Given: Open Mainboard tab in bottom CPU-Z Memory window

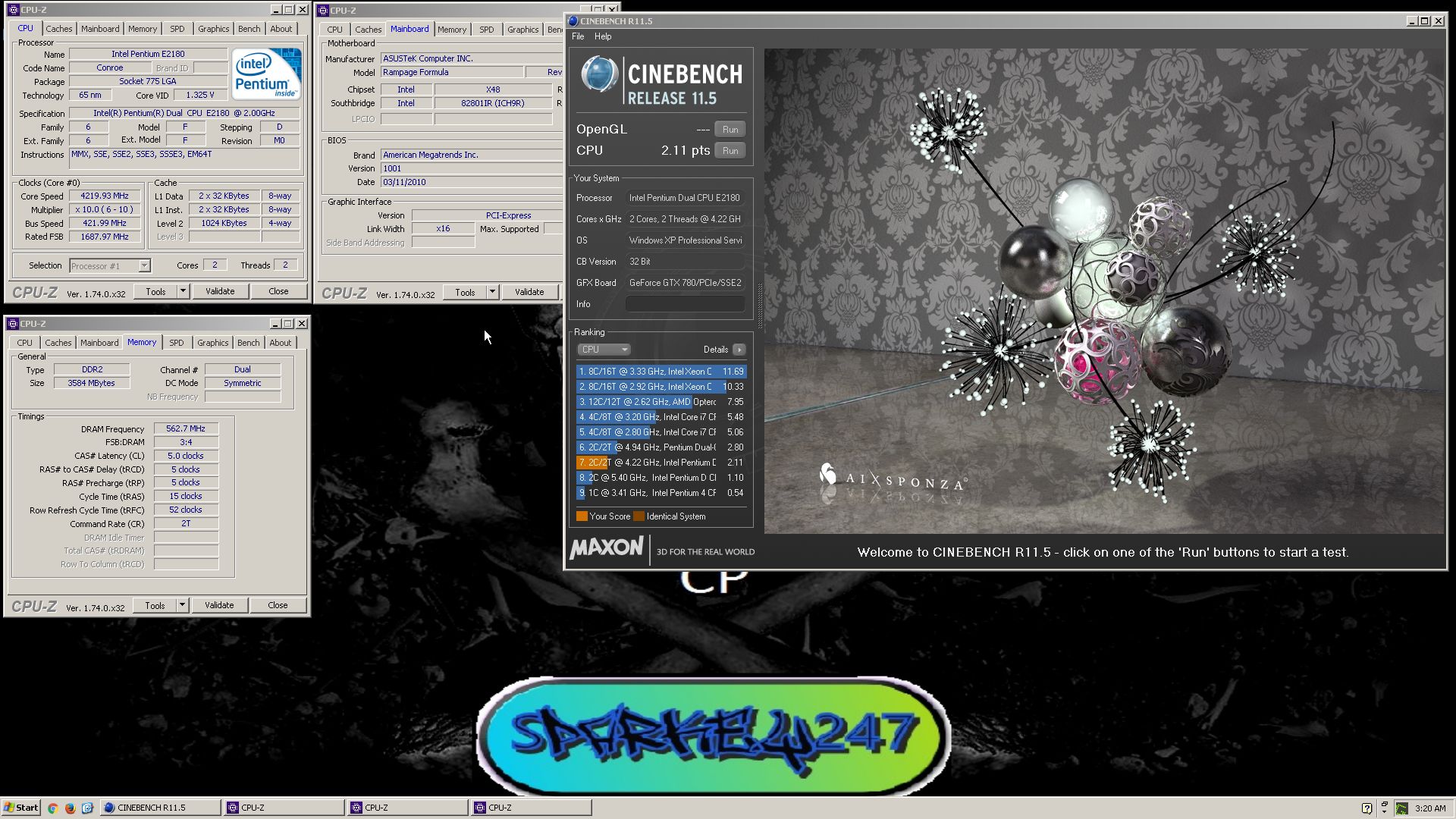Looking at the screenshot, I should pyautogui.click(x=99, y=343).
